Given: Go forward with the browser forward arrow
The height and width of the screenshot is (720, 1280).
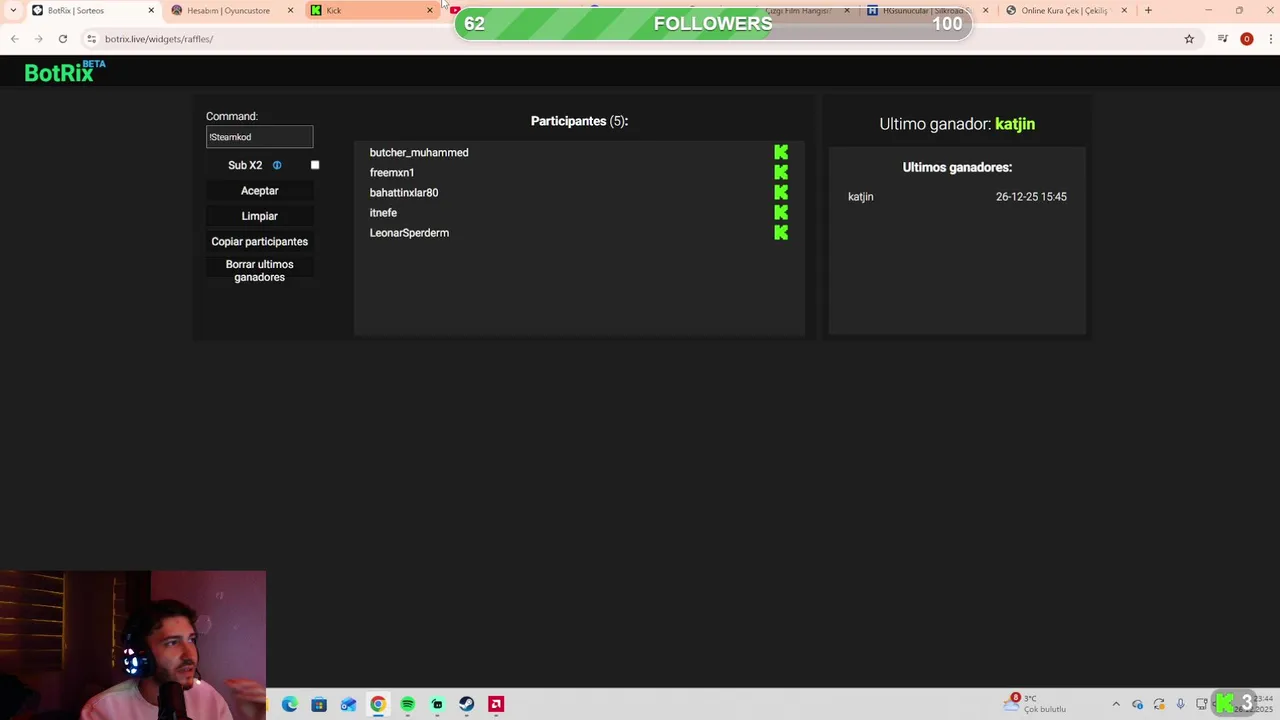Looking at the screenshot, I should point(38,39).
